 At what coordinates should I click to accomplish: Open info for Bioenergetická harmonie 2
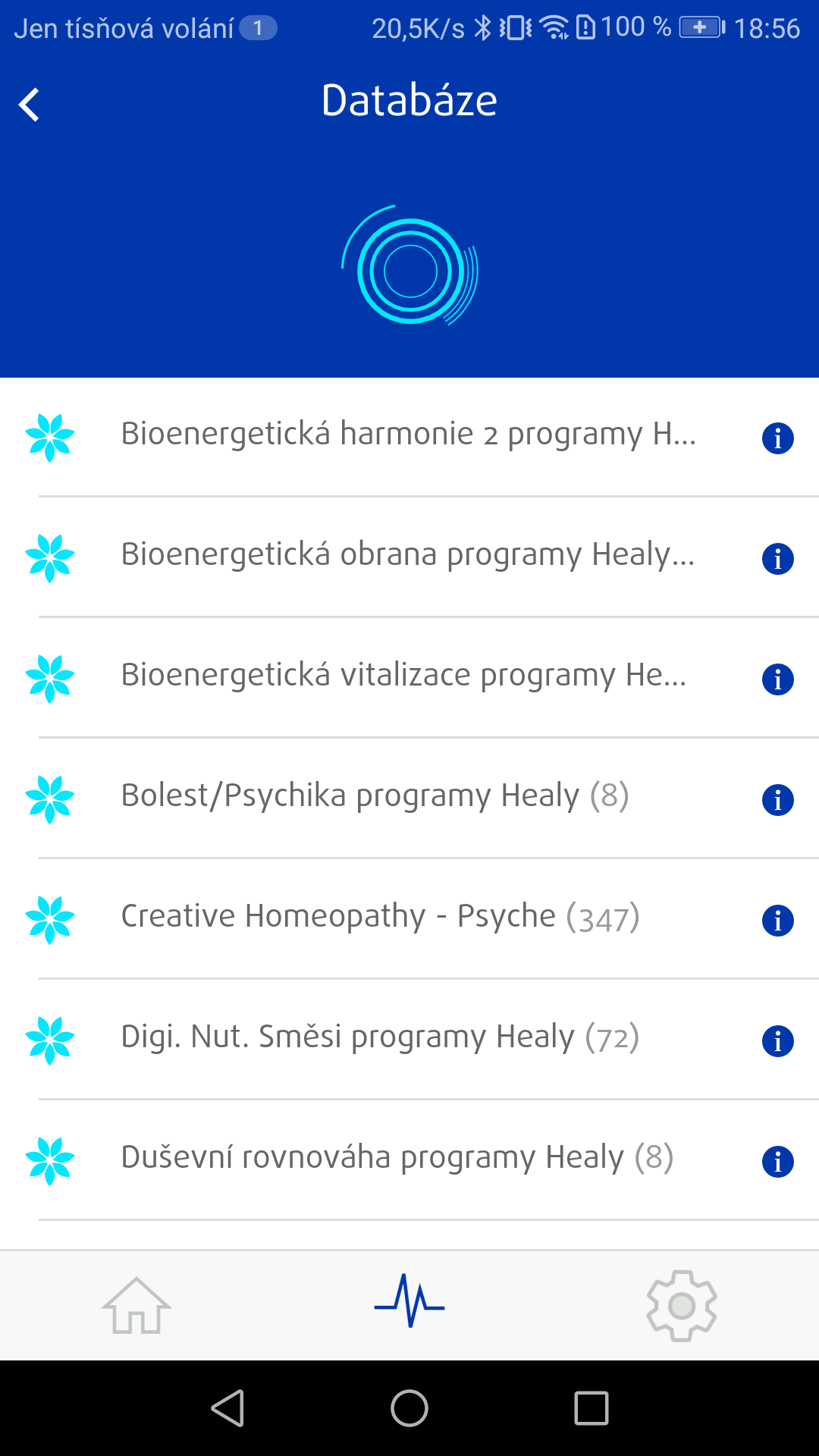777,438
